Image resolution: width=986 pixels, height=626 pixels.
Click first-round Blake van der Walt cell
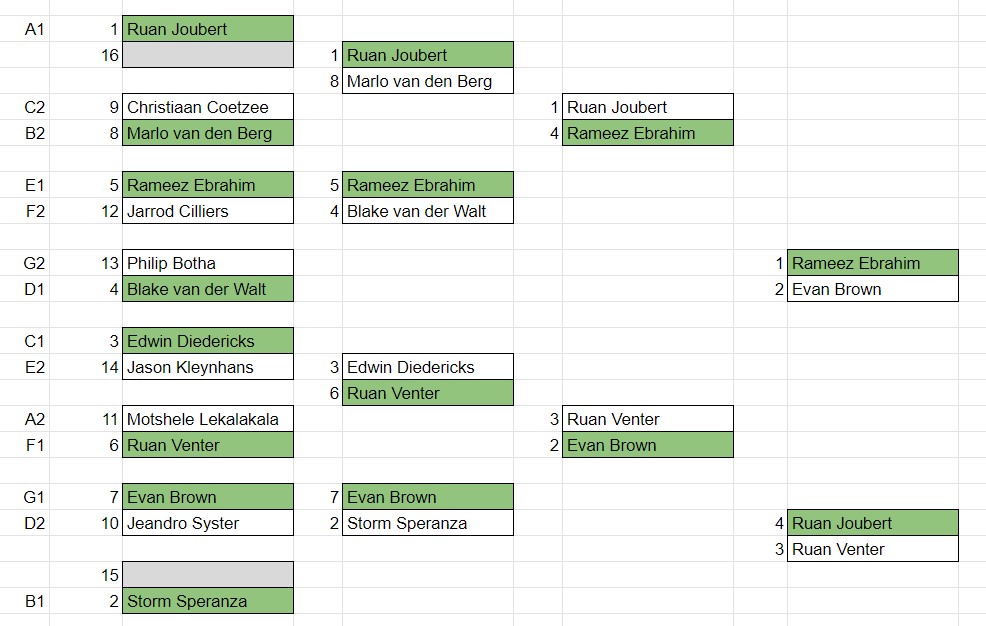(x=208, y=289)
